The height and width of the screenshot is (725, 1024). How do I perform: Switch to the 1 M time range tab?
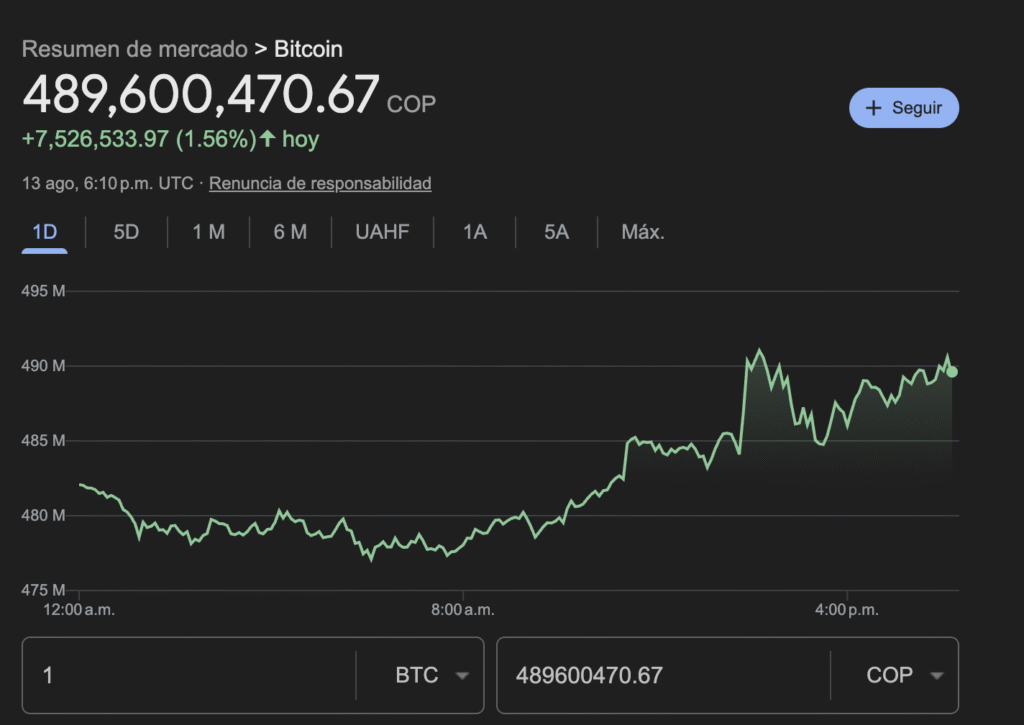point(208,232)
